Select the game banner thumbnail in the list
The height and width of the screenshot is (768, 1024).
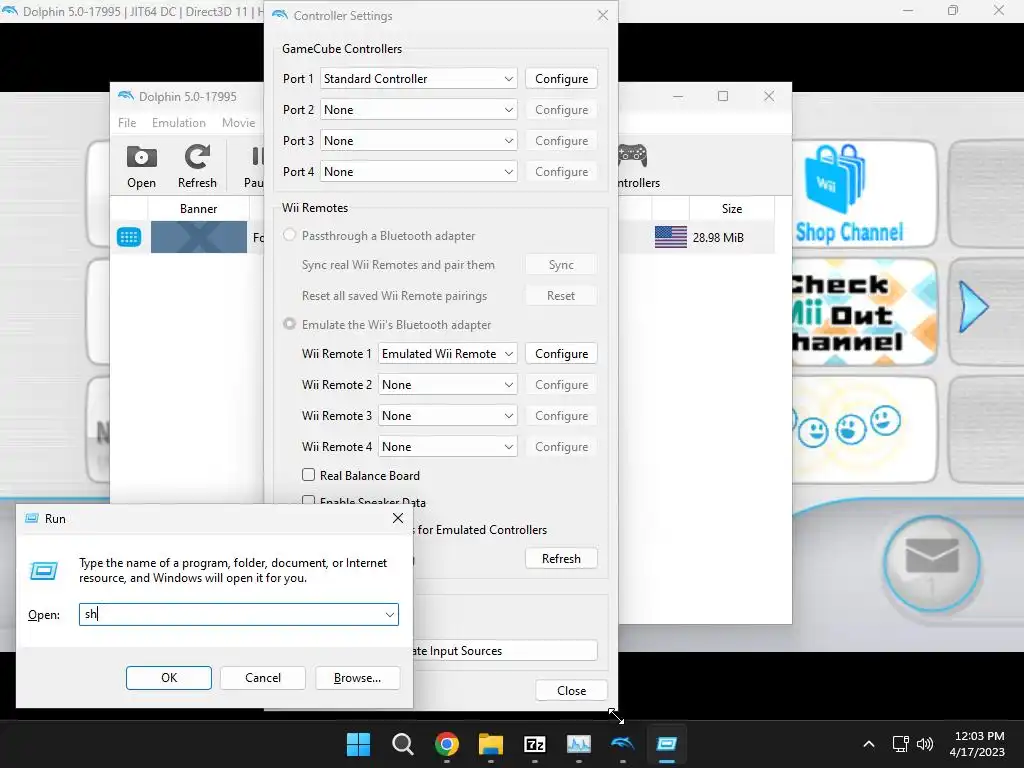[199, 237]
